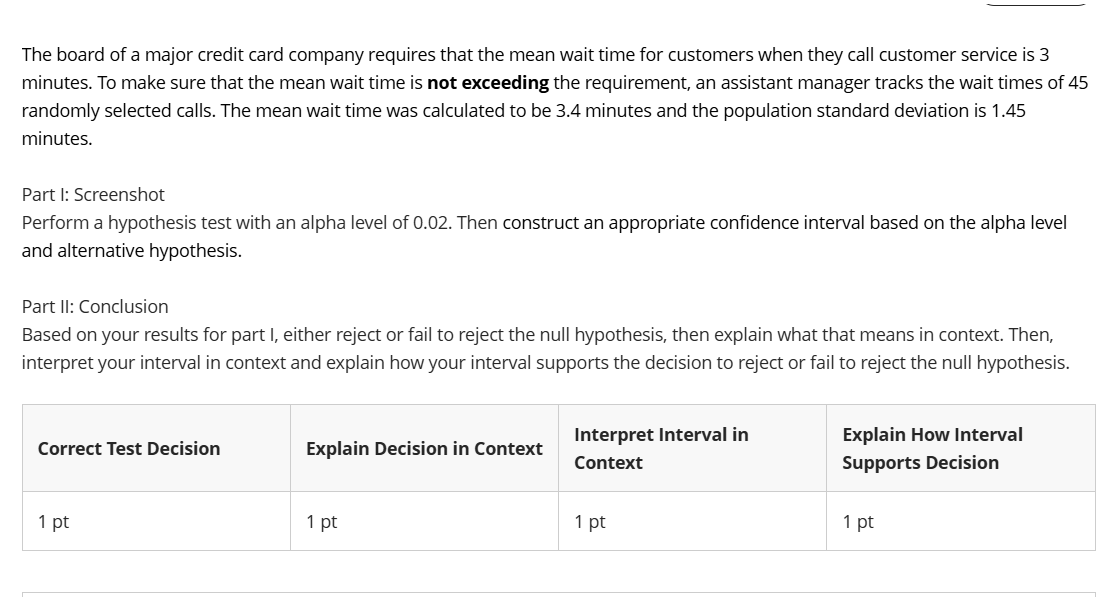Select "Explain How Interval Supports Decision" header

932,448
